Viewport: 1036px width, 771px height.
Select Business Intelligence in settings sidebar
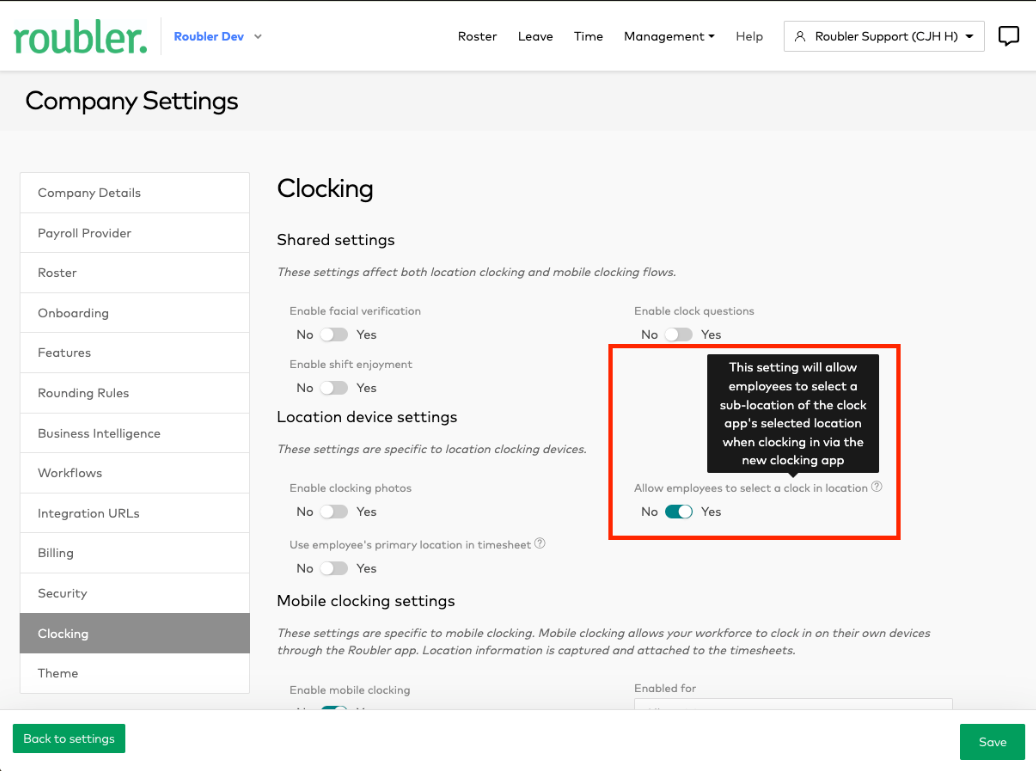click(135, 433)
